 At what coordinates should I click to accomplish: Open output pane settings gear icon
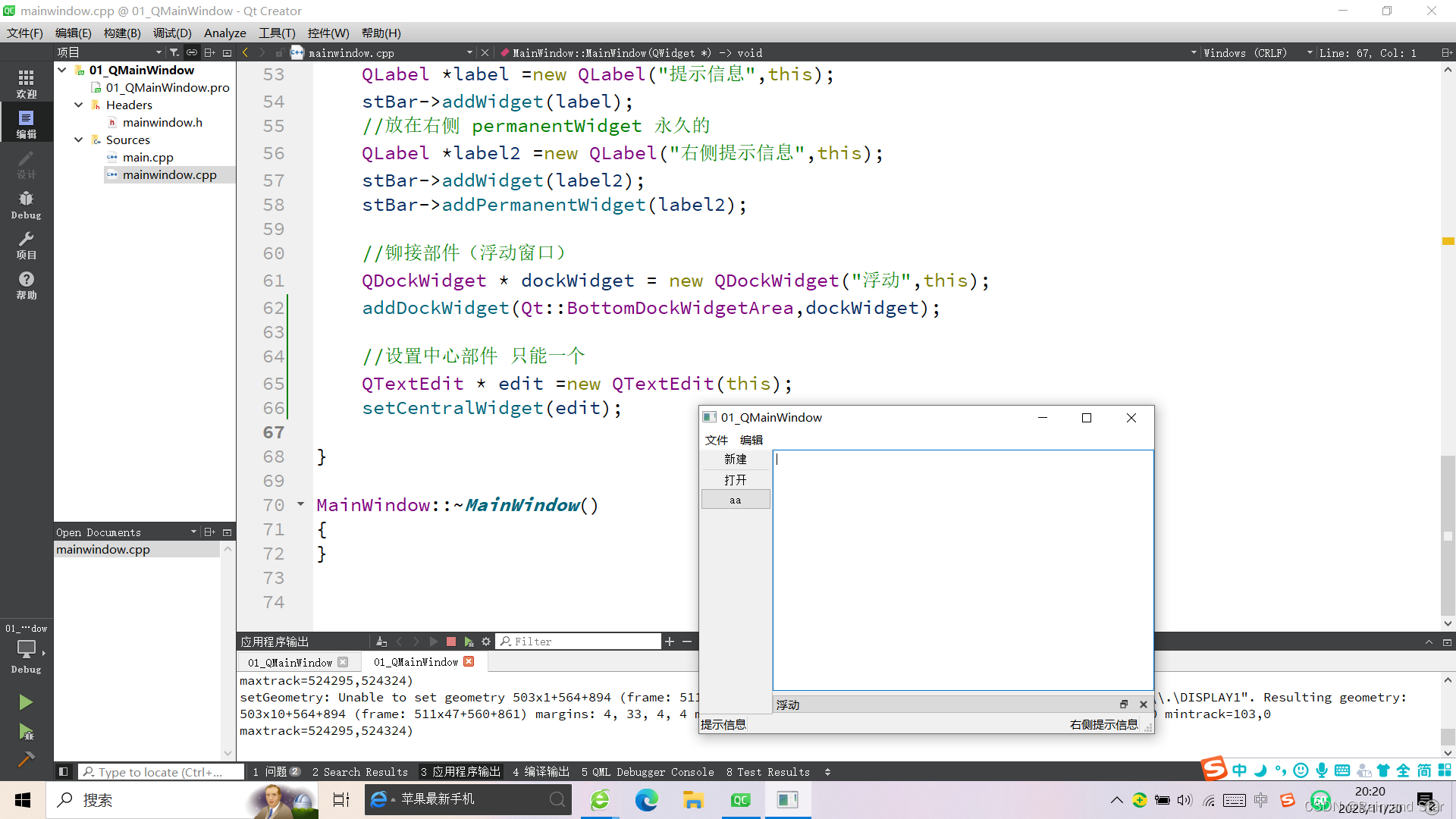pyautogui.click(x=486, y=642)
